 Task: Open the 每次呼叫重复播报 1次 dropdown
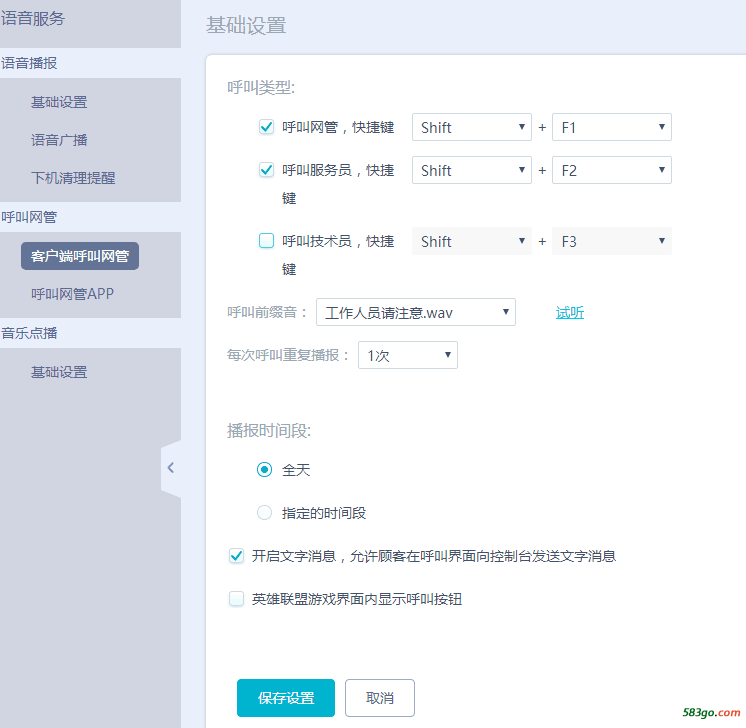[x=408, y=355]
